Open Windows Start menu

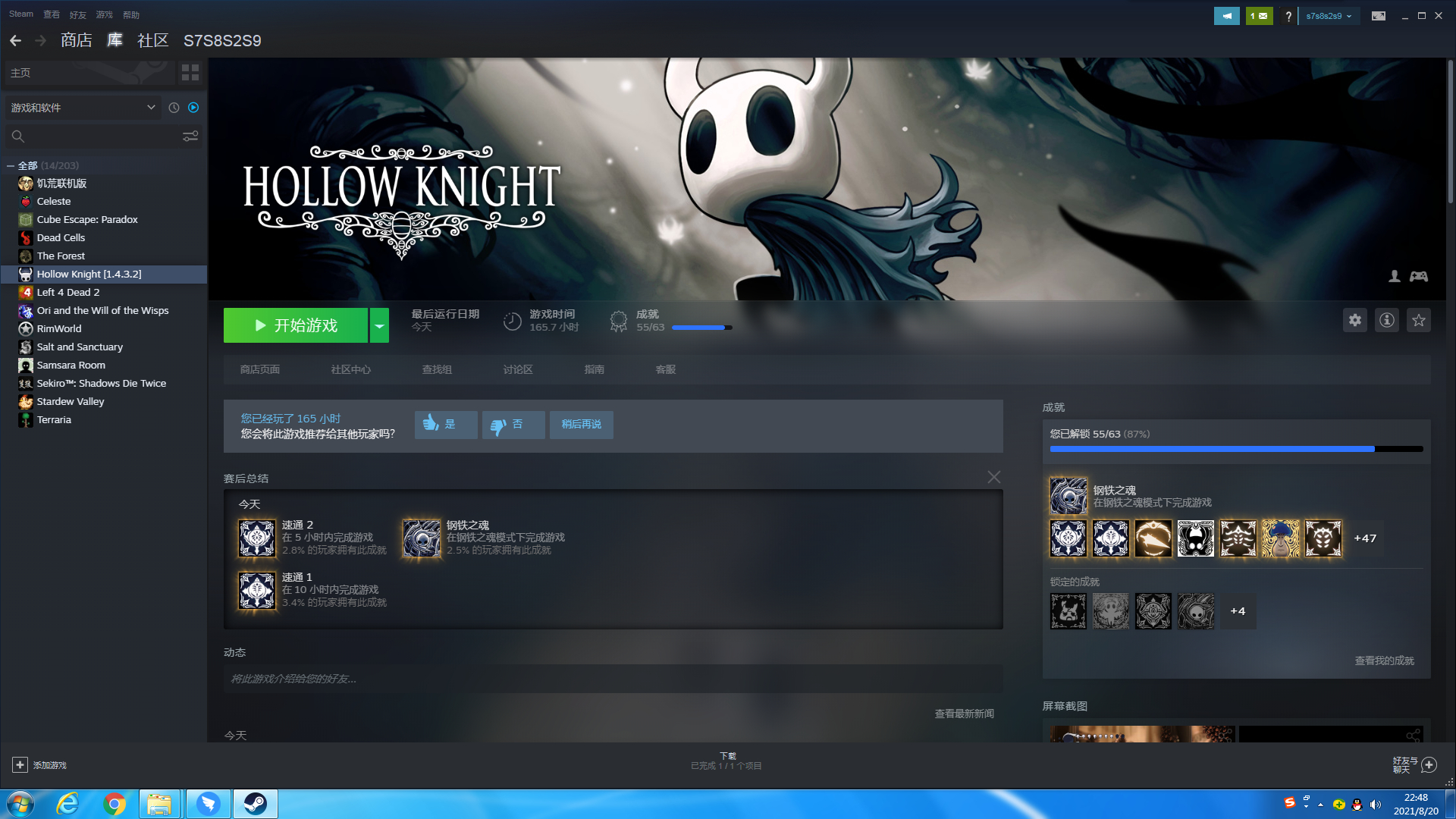pos(20,804)
